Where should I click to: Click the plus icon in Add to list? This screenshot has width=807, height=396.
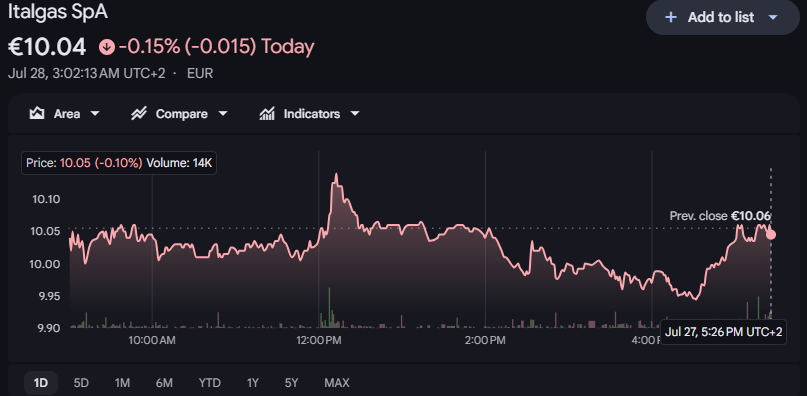(670, 18)
